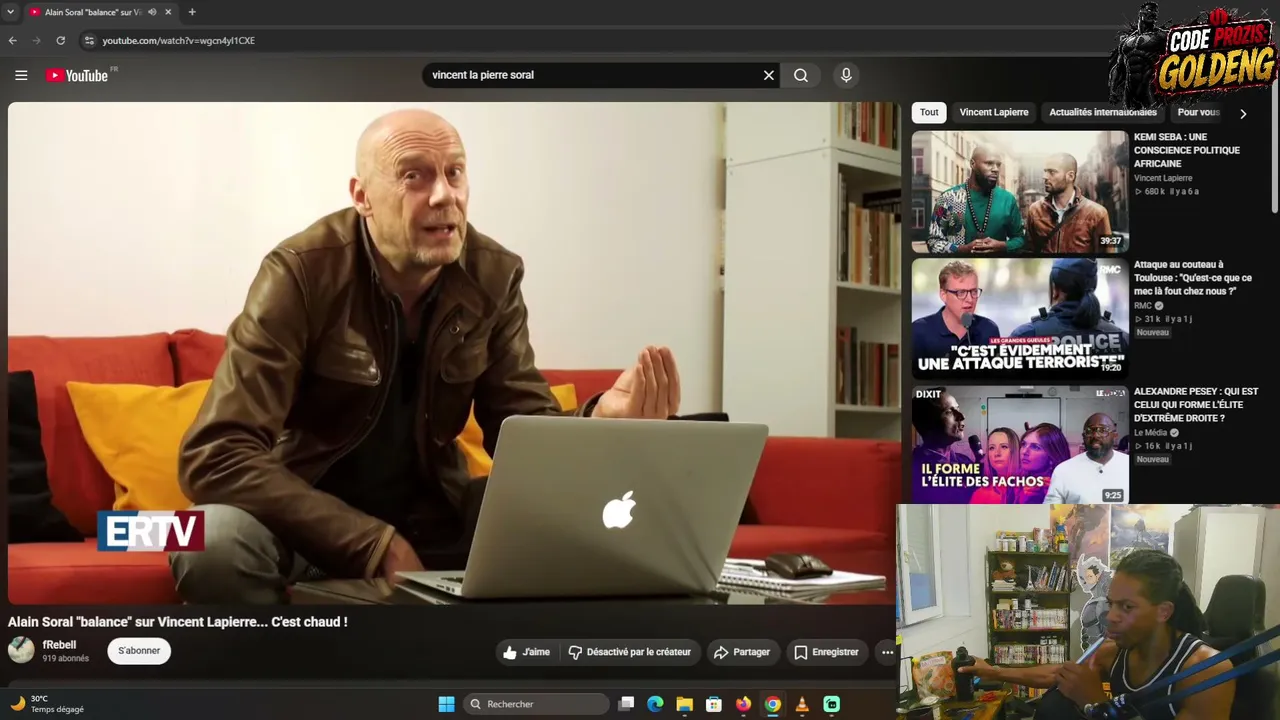
Task: Select the address bar URL
Action: click(x=178, y=41)
